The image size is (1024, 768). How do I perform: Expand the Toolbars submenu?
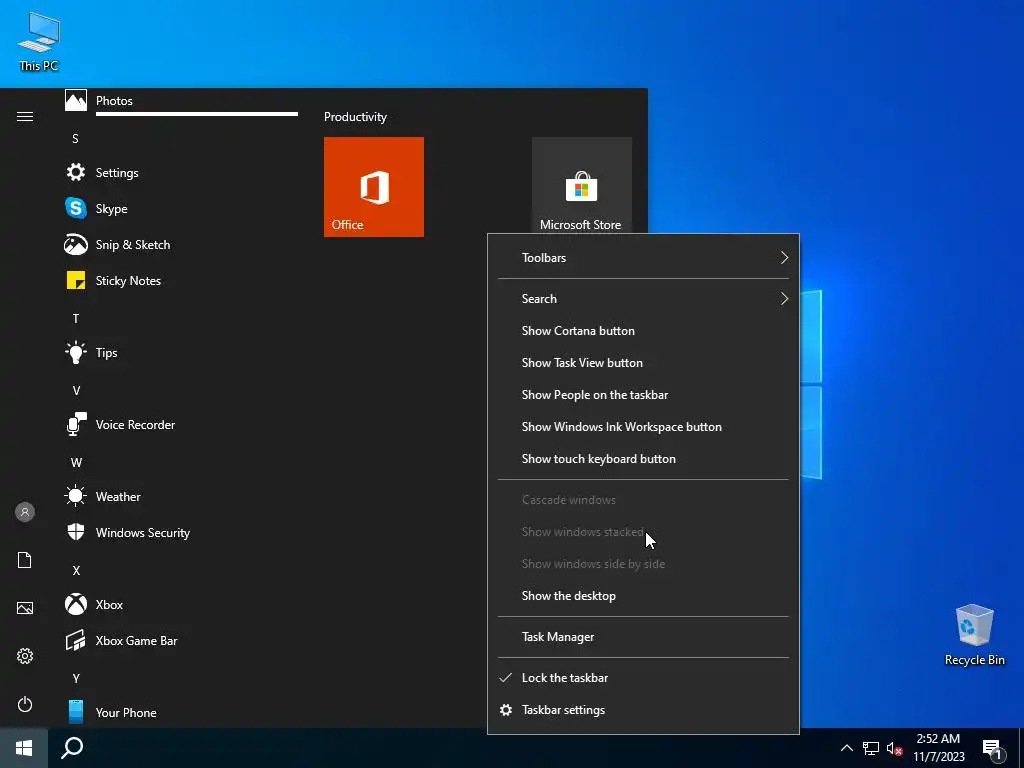click(x=643, y=258)
